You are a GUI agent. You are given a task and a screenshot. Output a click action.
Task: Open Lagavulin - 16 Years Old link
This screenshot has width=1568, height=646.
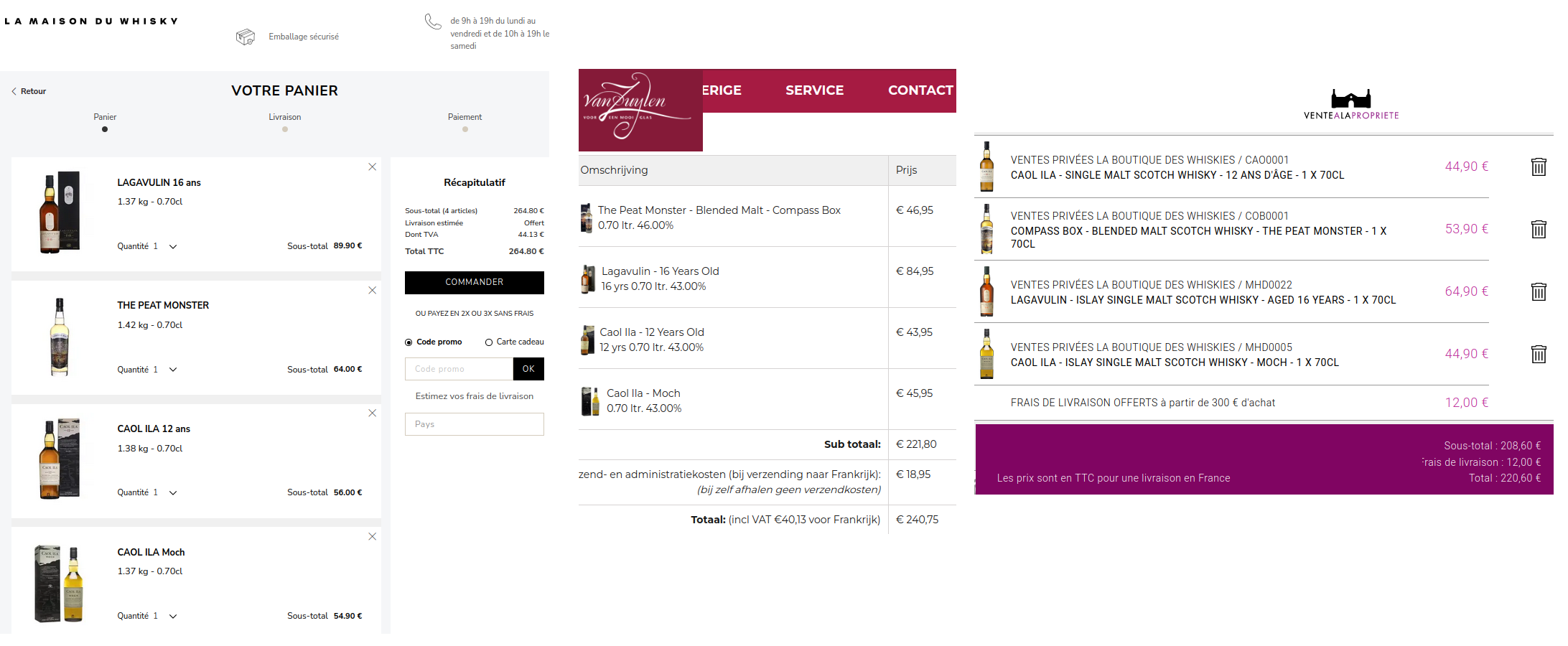[x=661, y=271]
